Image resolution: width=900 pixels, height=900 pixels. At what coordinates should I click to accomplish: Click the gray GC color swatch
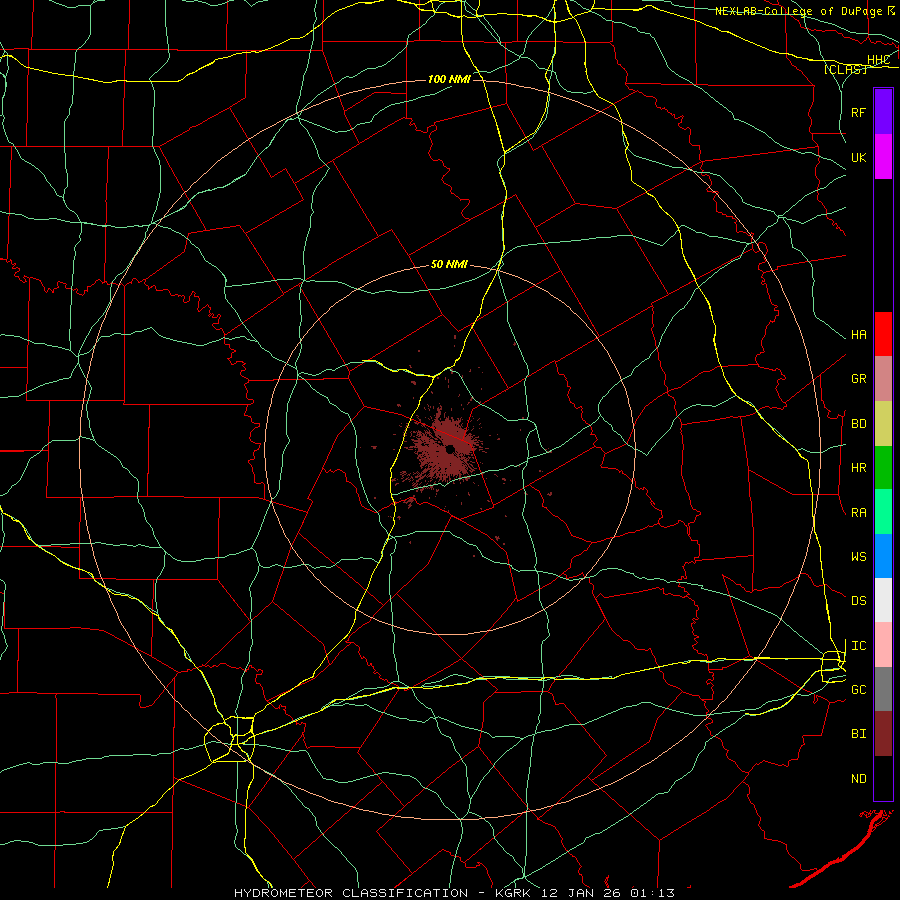[x=883, y=689]
